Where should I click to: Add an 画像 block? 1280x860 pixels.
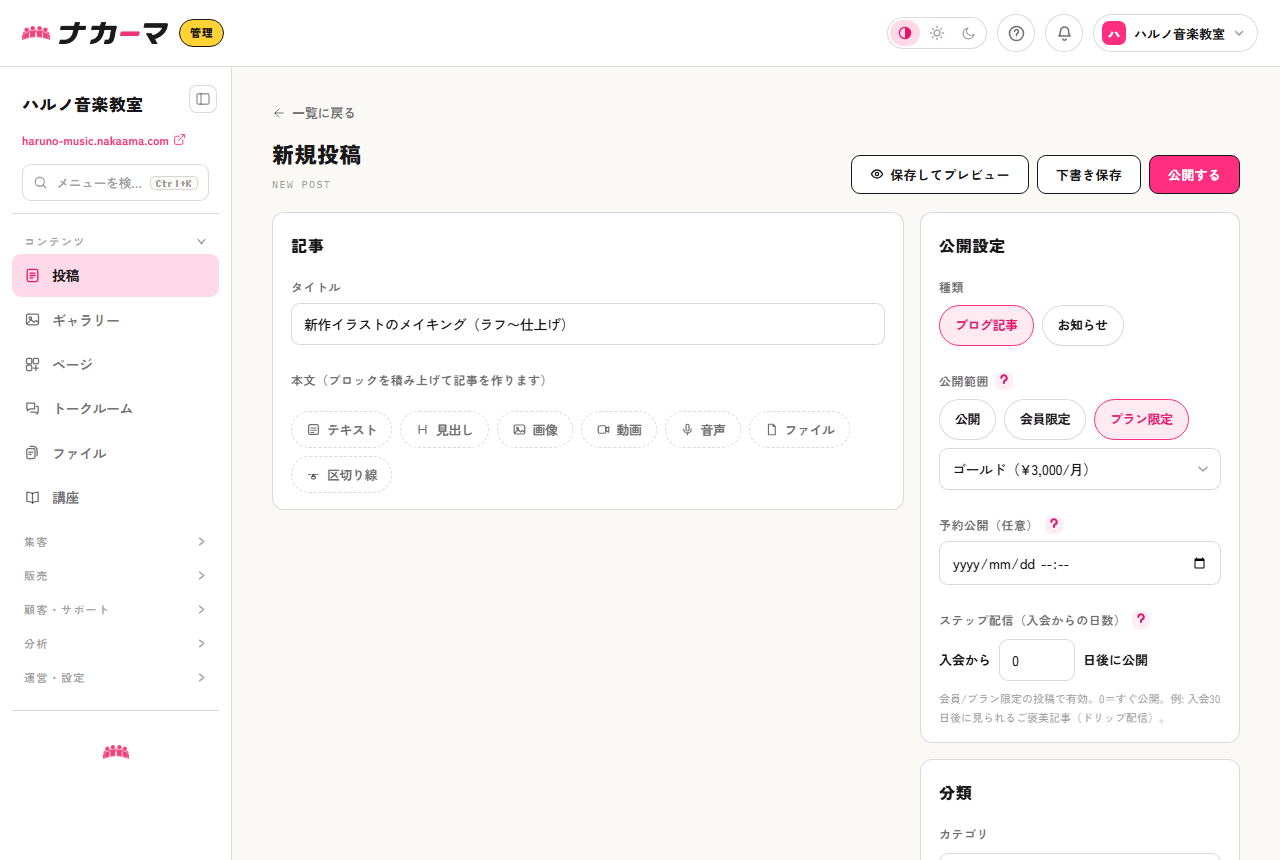click(x=535, y=429)
